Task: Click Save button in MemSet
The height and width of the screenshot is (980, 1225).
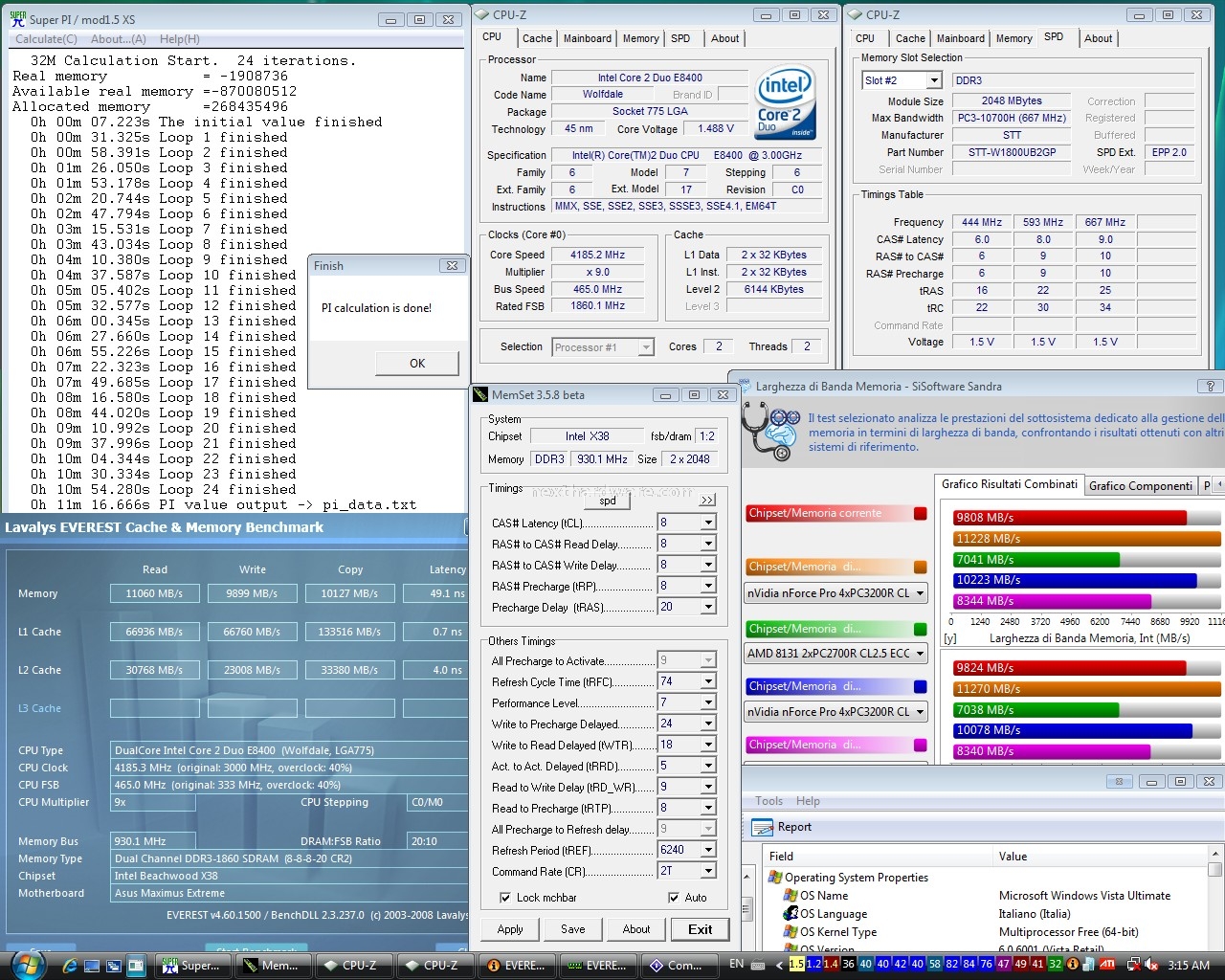Action: [x=573, y=929]
